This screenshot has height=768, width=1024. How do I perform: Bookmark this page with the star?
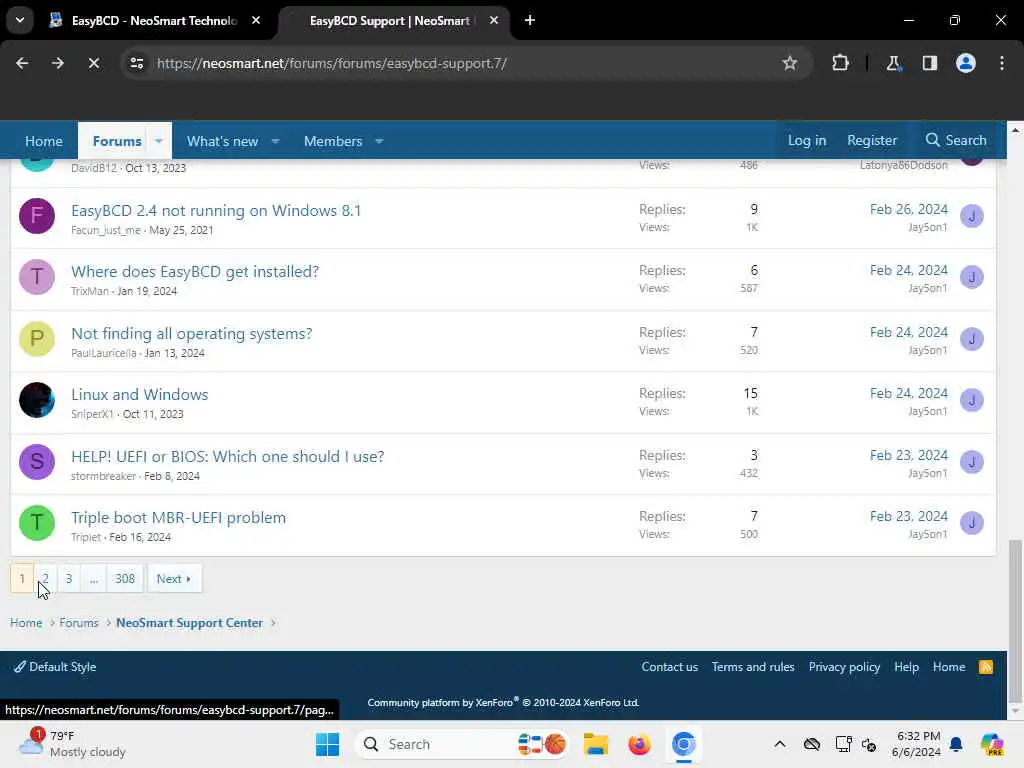tap(790, 63)
